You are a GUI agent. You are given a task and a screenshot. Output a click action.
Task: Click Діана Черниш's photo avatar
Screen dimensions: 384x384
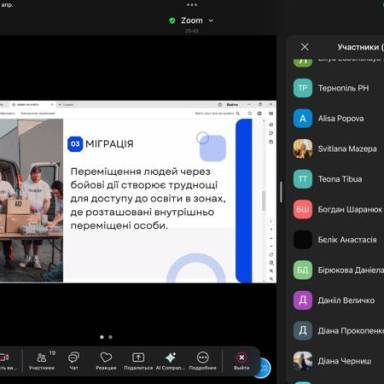(x=303, y=361)
